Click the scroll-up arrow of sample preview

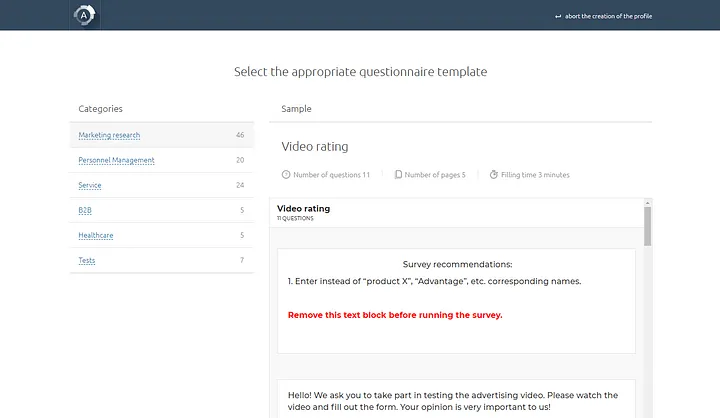click(647, 203)
